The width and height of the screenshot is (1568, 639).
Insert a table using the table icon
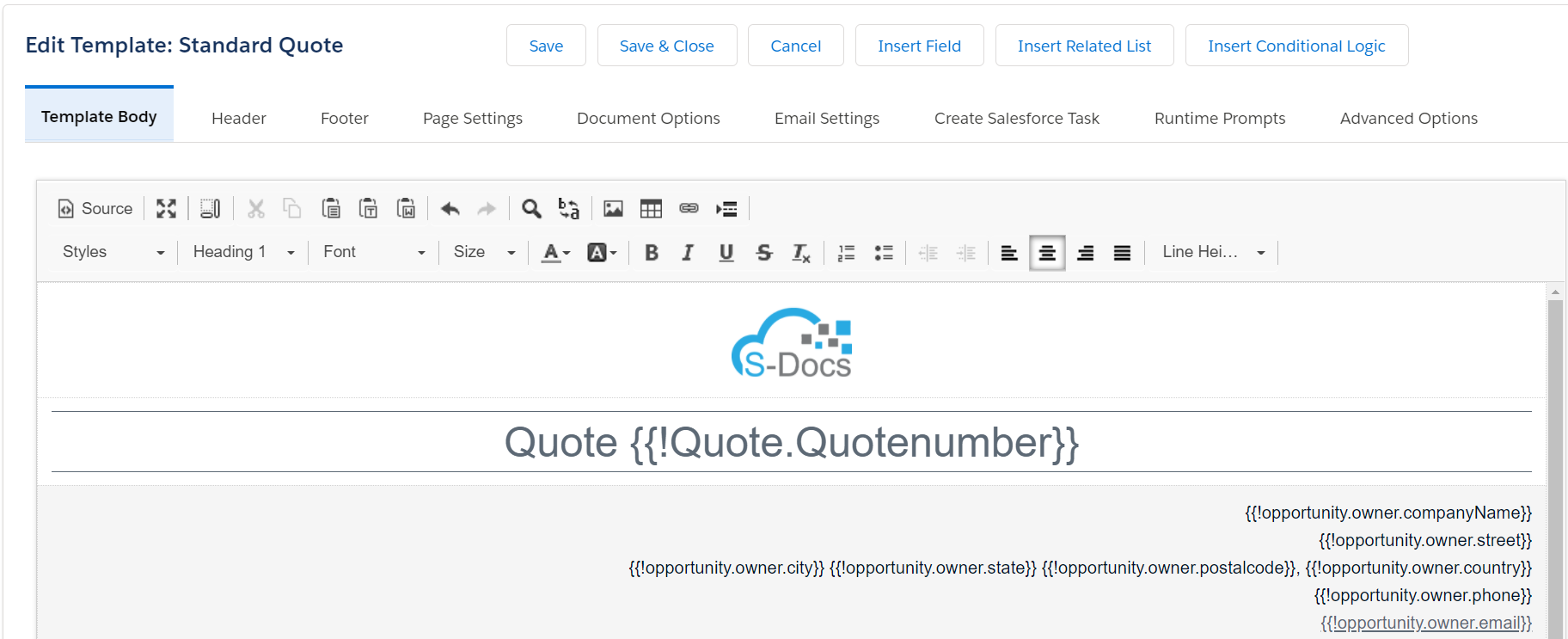coord(652,209)
